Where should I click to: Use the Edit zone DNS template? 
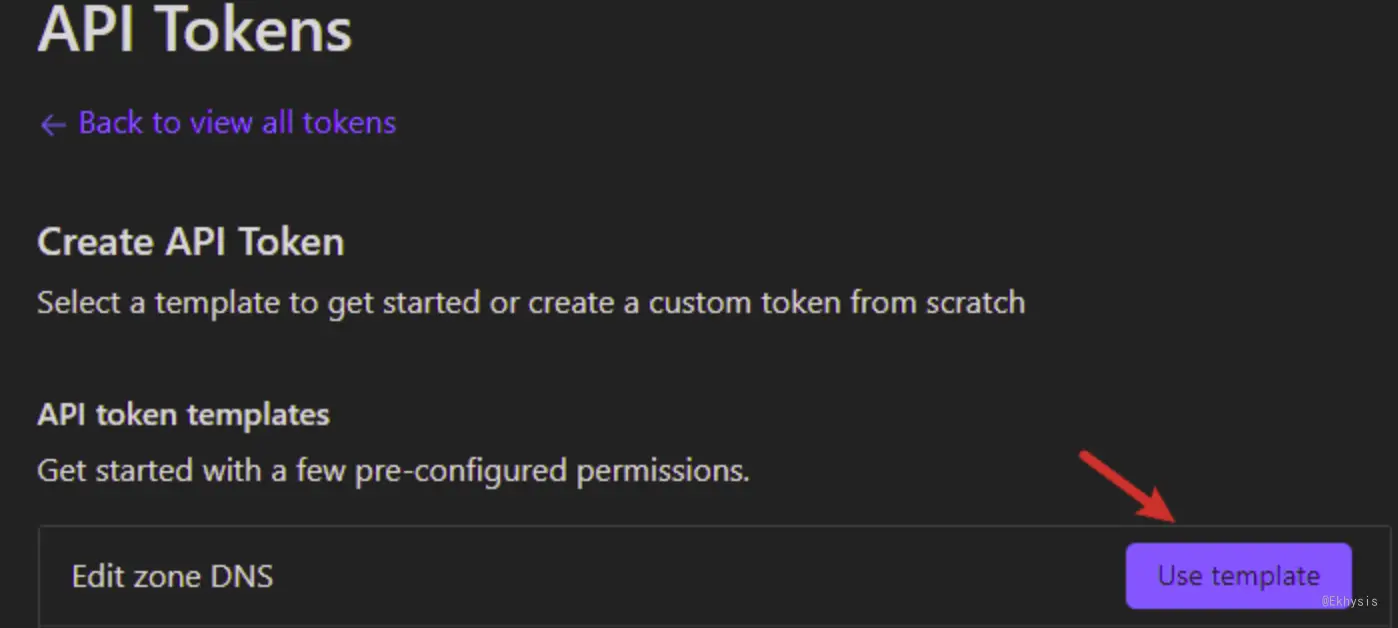click(x=1238, y=576)
